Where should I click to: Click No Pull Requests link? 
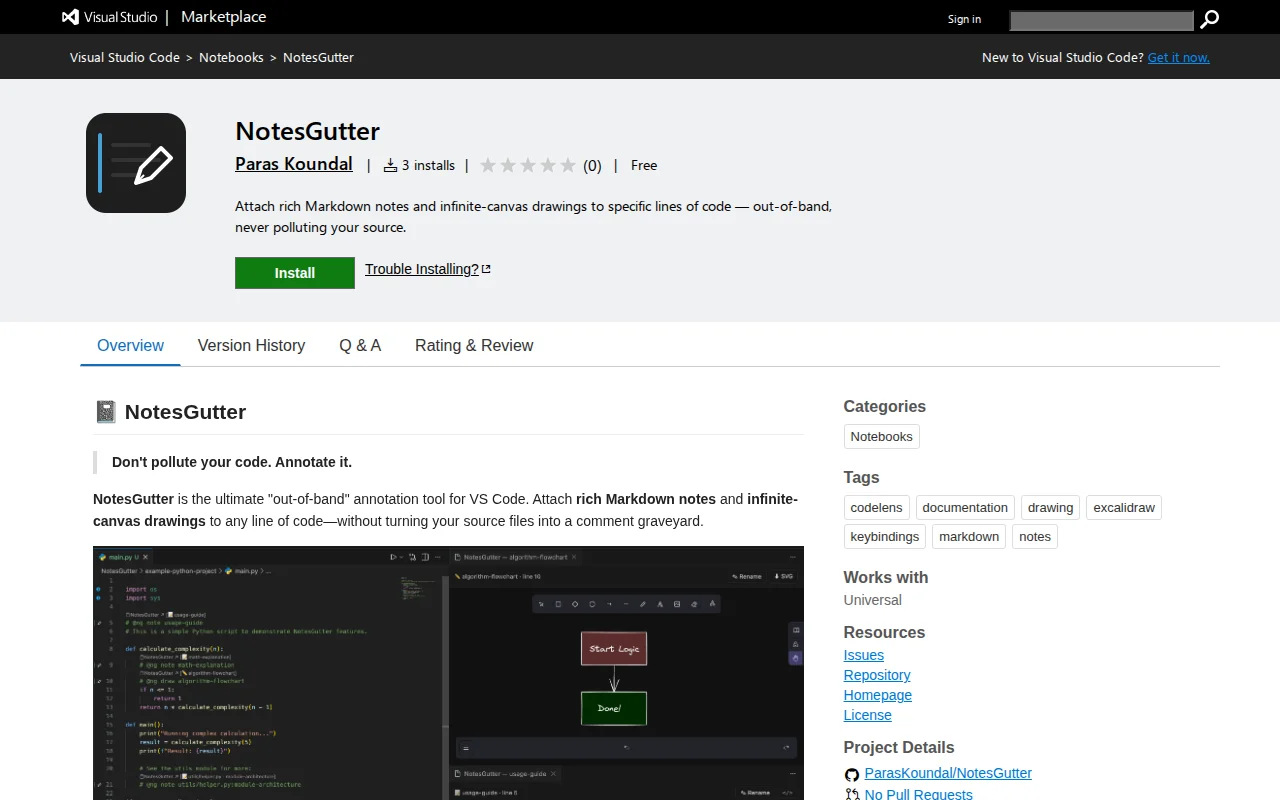(918, 794)
